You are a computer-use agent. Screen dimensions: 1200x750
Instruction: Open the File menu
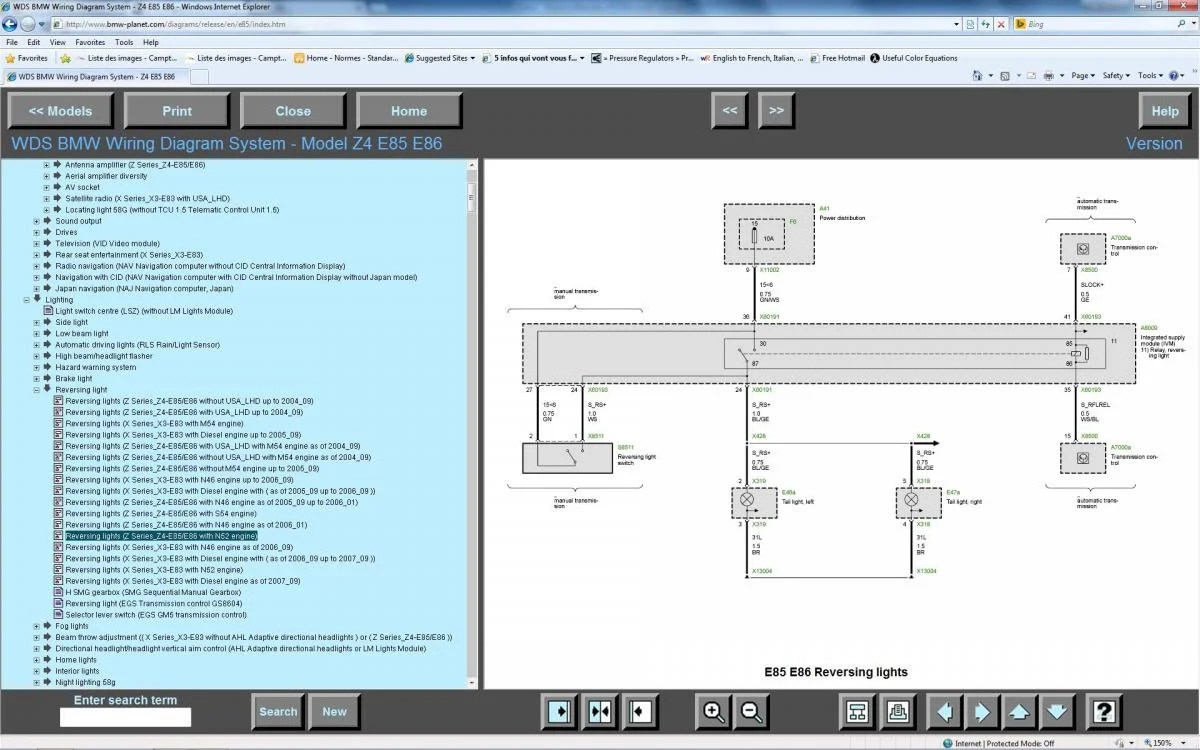pyautogui.click(x=11, y=43)
